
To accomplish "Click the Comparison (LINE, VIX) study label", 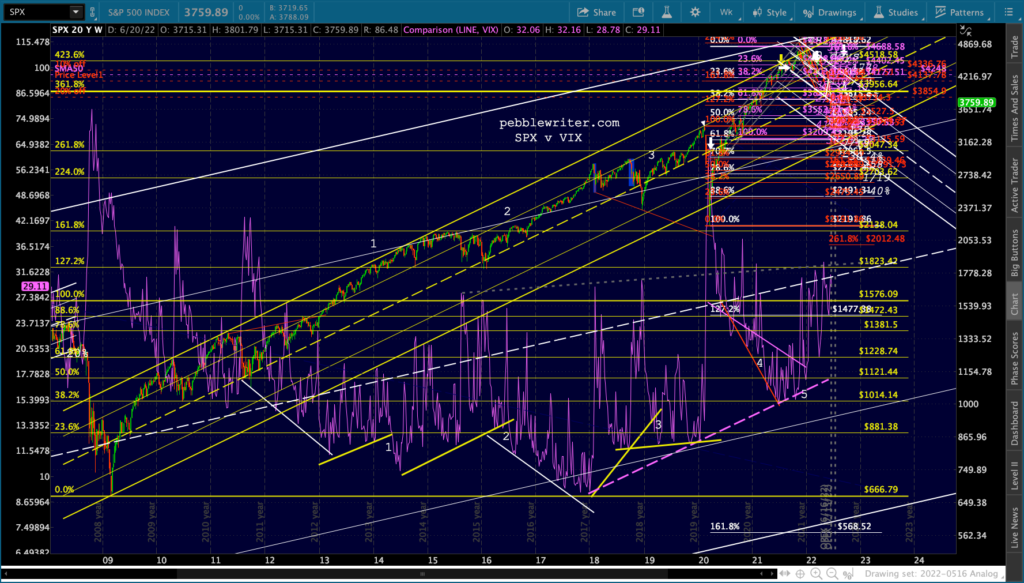I will pyautogui.click(x=451, y=30).
